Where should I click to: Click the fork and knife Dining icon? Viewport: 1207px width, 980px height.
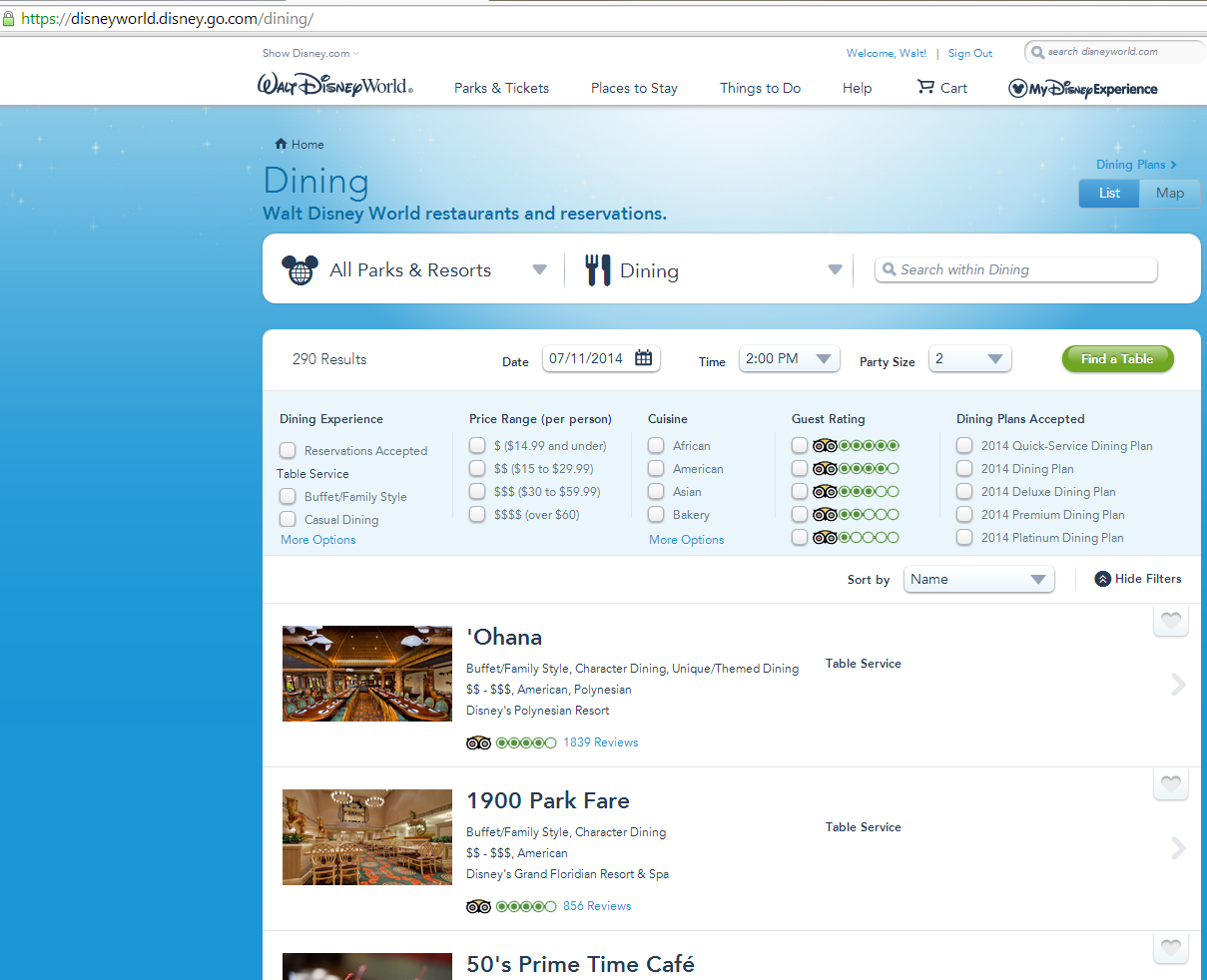(598, 270)
